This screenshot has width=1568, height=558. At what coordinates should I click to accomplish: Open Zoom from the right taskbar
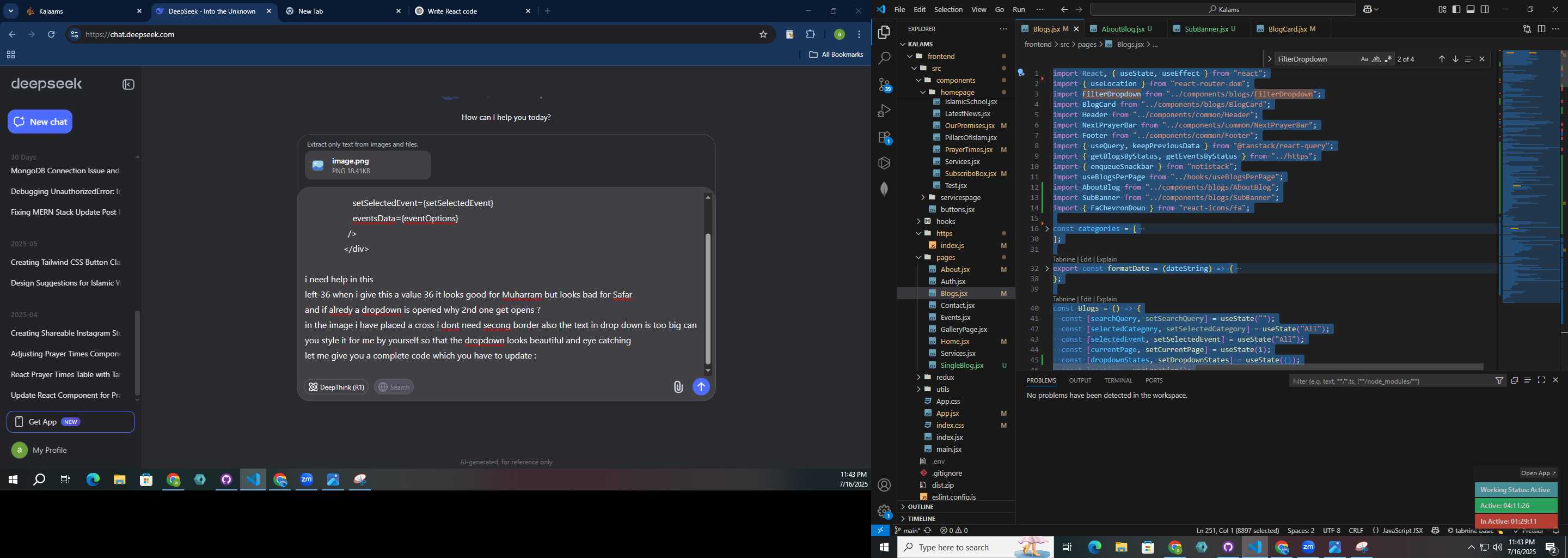point(1308,548)
